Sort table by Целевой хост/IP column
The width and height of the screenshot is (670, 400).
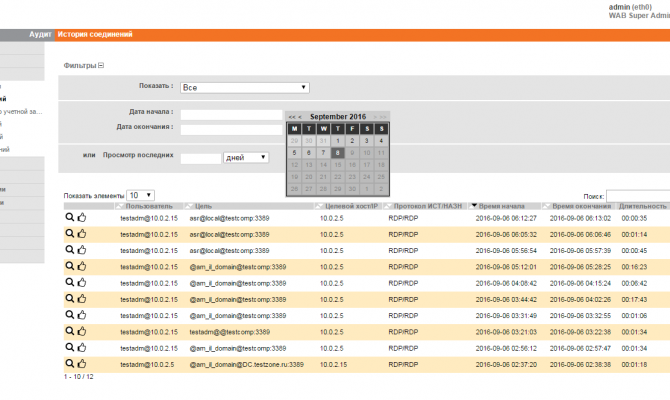(348, 206)
